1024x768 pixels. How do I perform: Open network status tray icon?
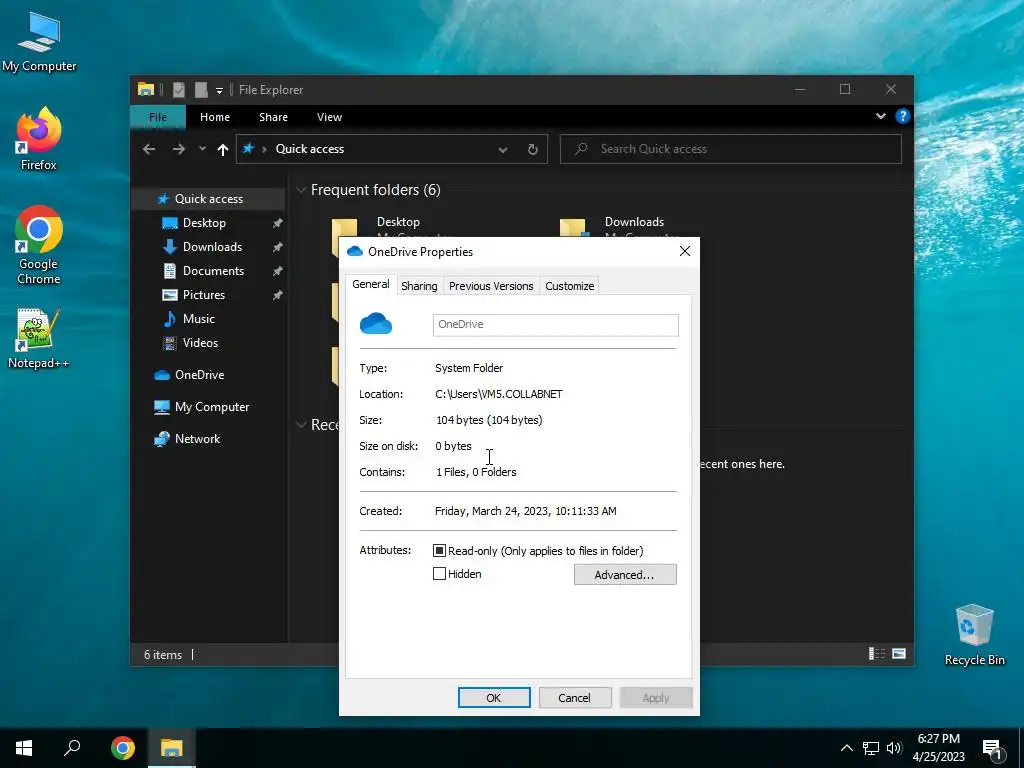[871, 748]
